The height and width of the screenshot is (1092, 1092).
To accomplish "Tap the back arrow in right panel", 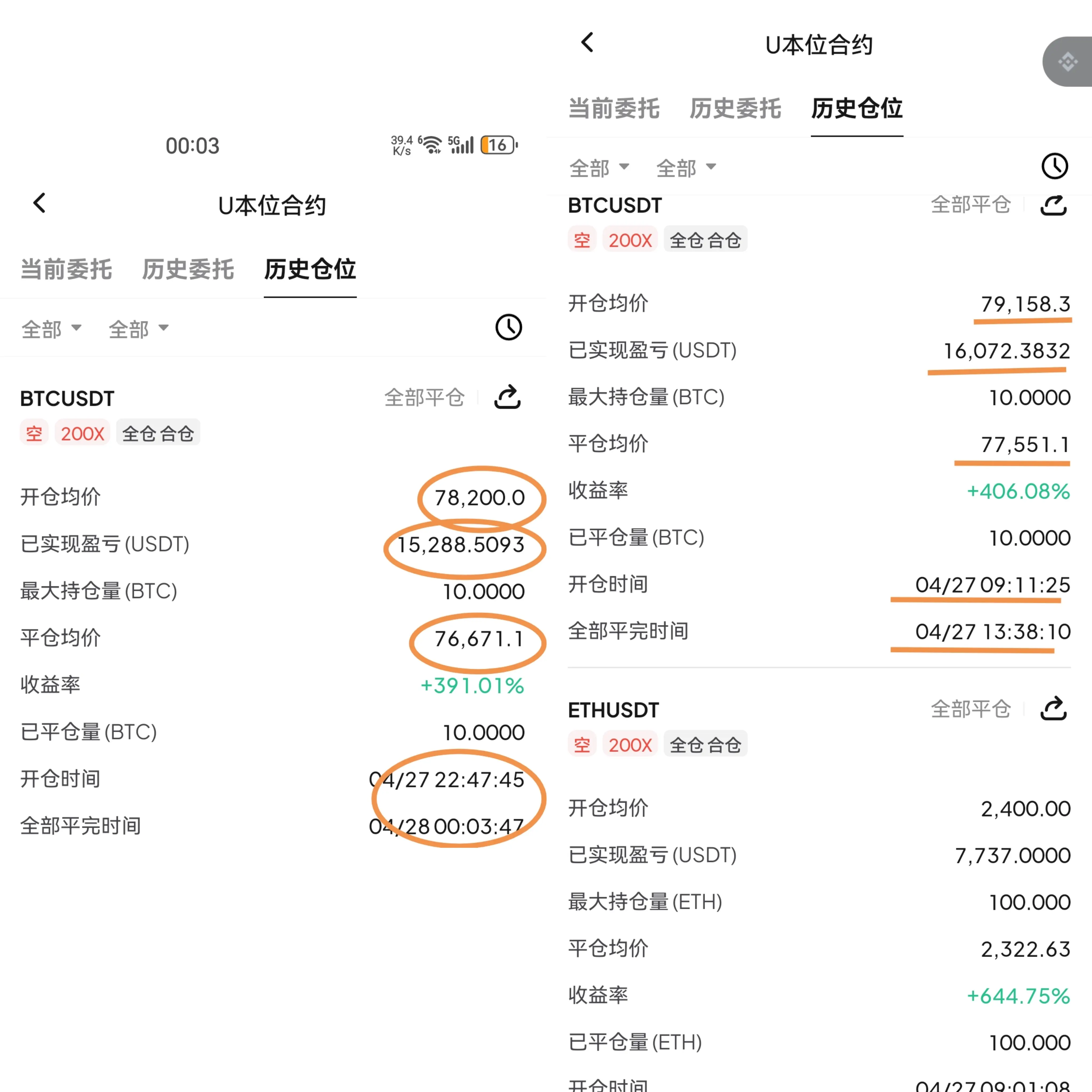I will [587, 42].
